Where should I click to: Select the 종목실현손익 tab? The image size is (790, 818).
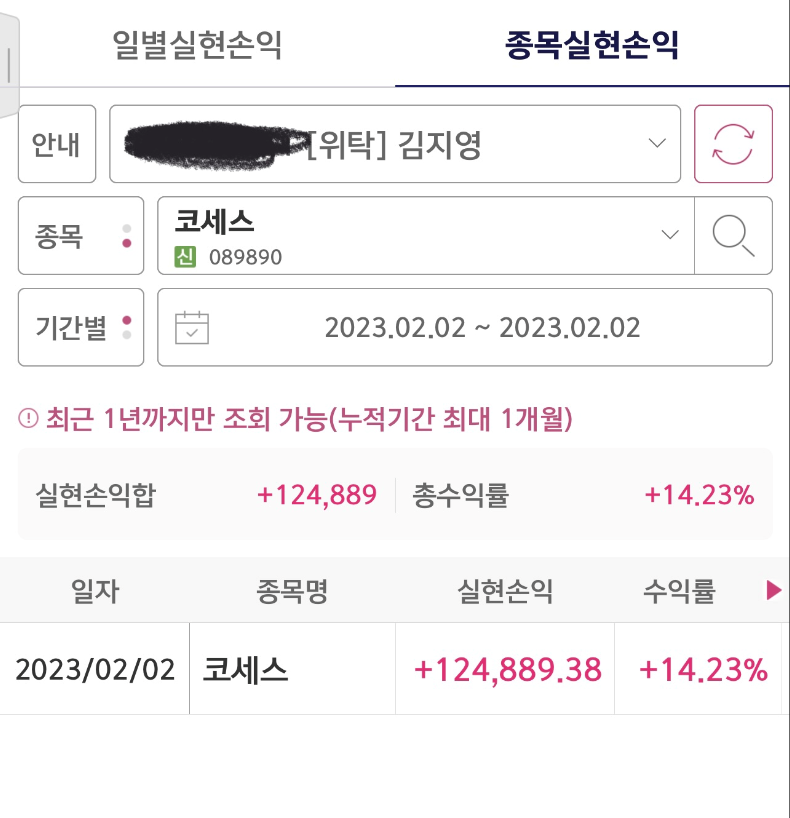592,45
